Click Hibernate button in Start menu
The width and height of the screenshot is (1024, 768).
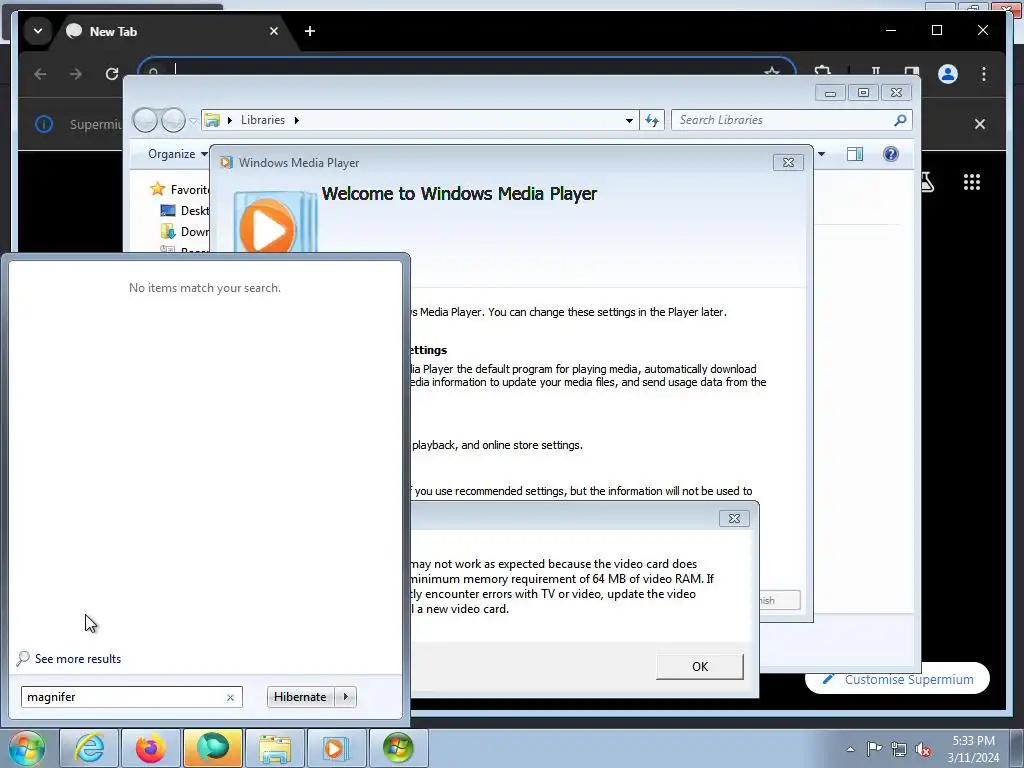pos(300,697)
